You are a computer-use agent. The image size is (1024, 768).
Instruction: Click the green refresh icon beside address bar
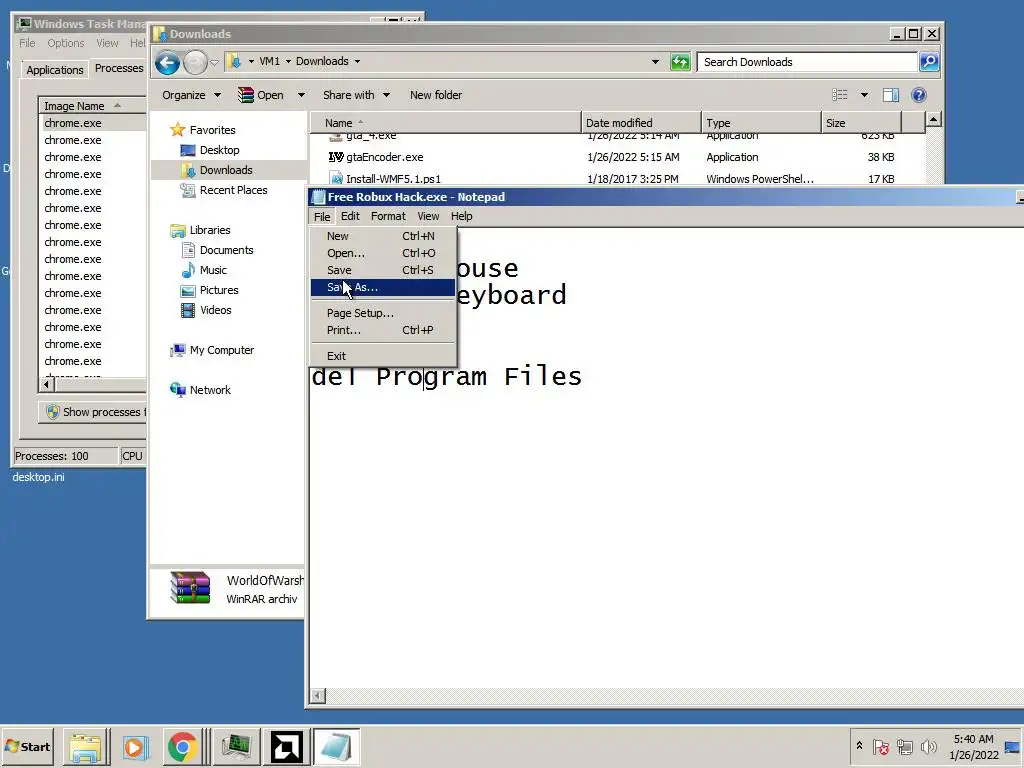point(680,62)
